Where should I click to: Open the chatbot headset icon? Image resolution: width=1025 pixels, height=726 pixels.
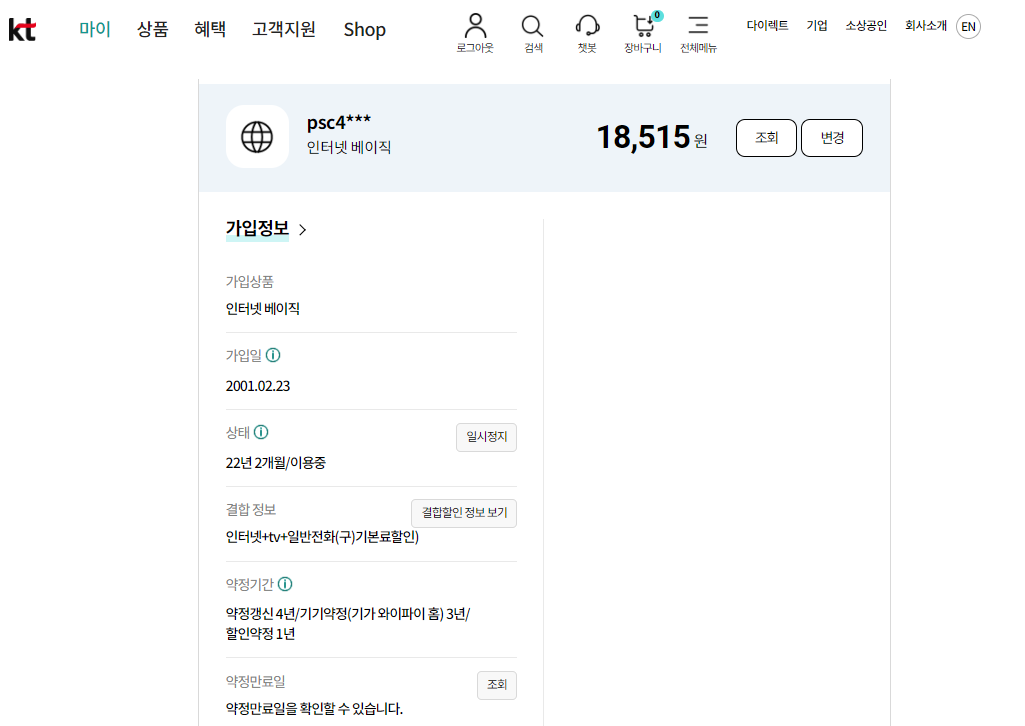click(x=587, y=27)
